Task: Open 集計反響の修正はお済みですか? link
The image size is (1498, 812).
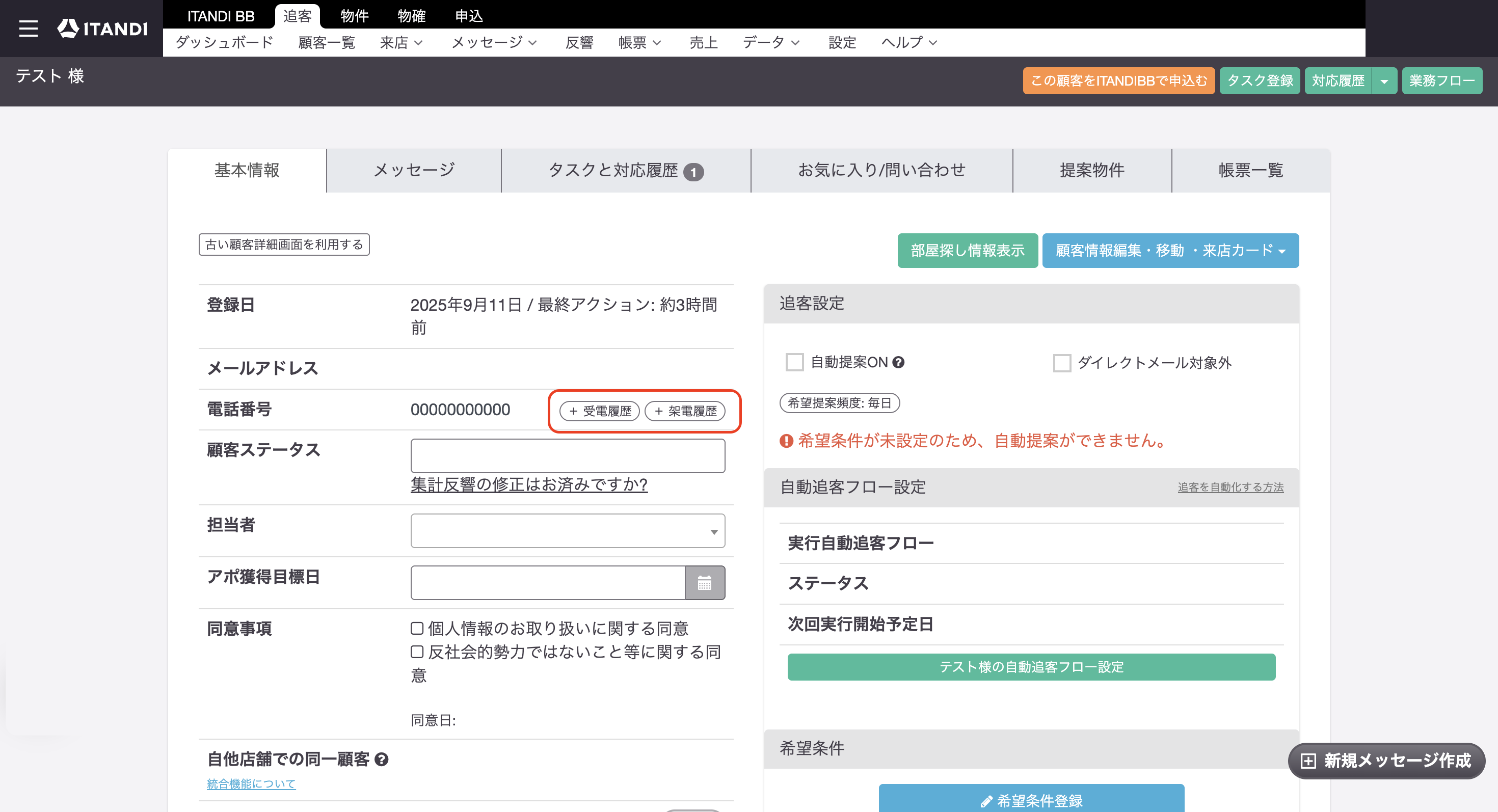Action: coord(528,484)
